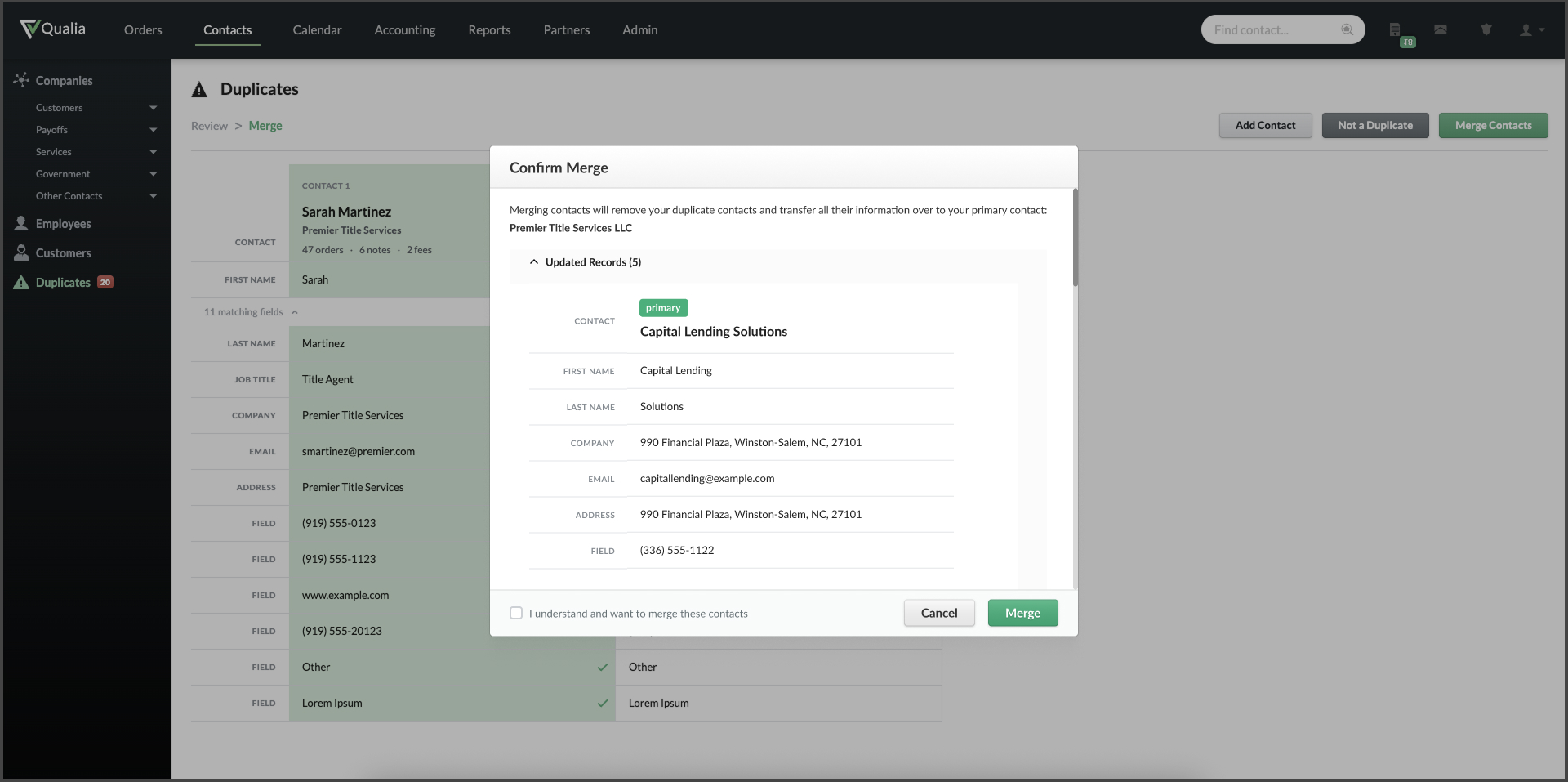1568x782 pixels.
Task: Open the Partners menu
Action: tap(567, 30)
